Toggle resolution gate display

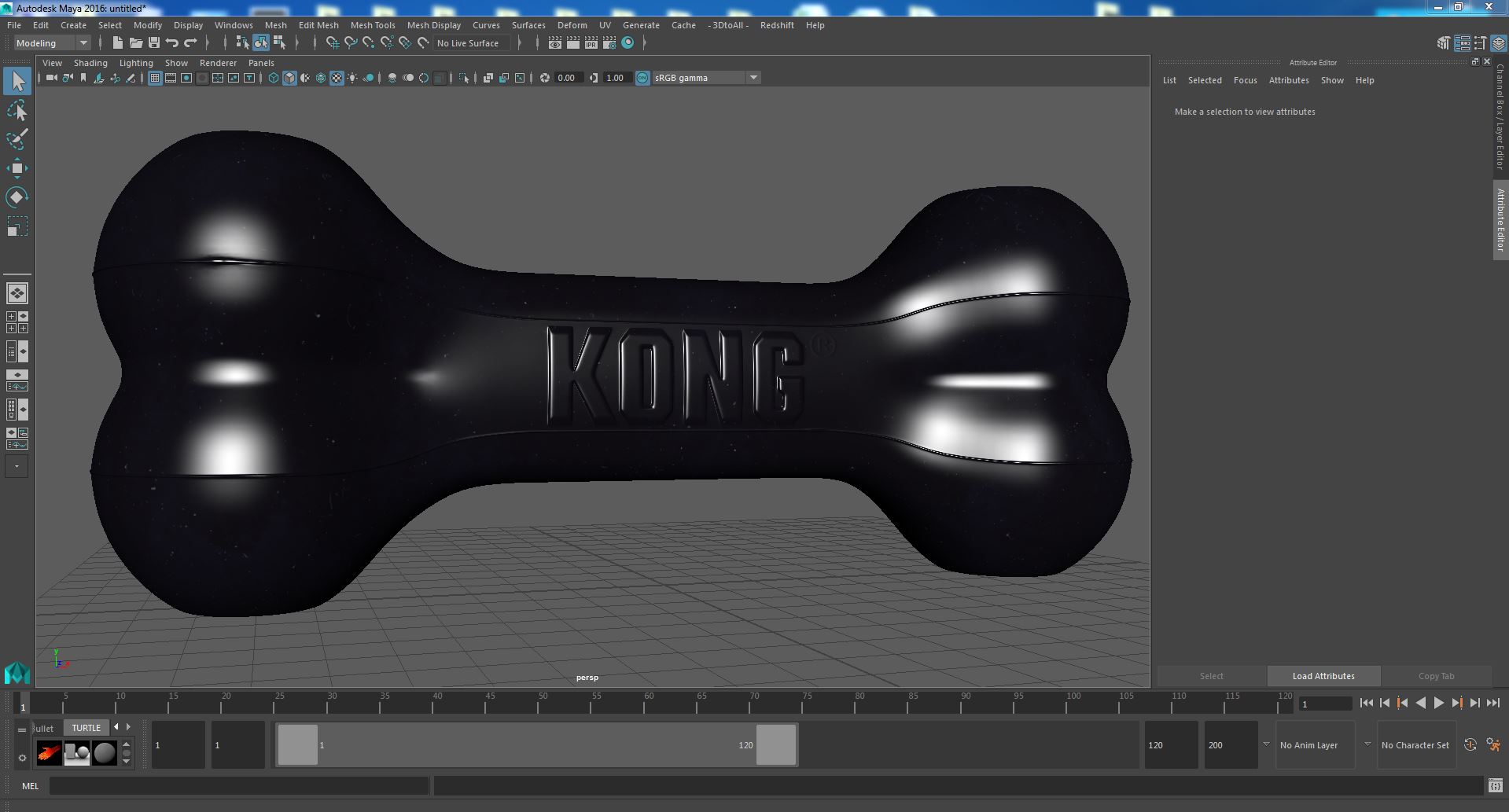[x=186, y=78]
